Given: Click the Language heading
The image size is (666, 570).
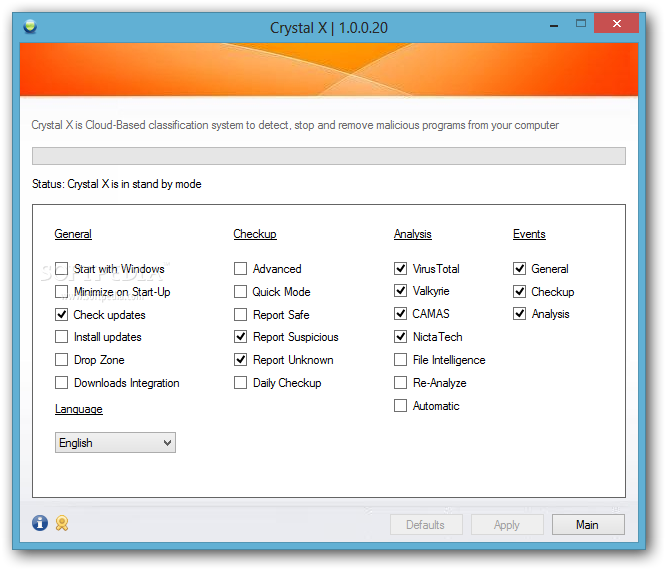Looking at the screenshot, I should 79,409.
